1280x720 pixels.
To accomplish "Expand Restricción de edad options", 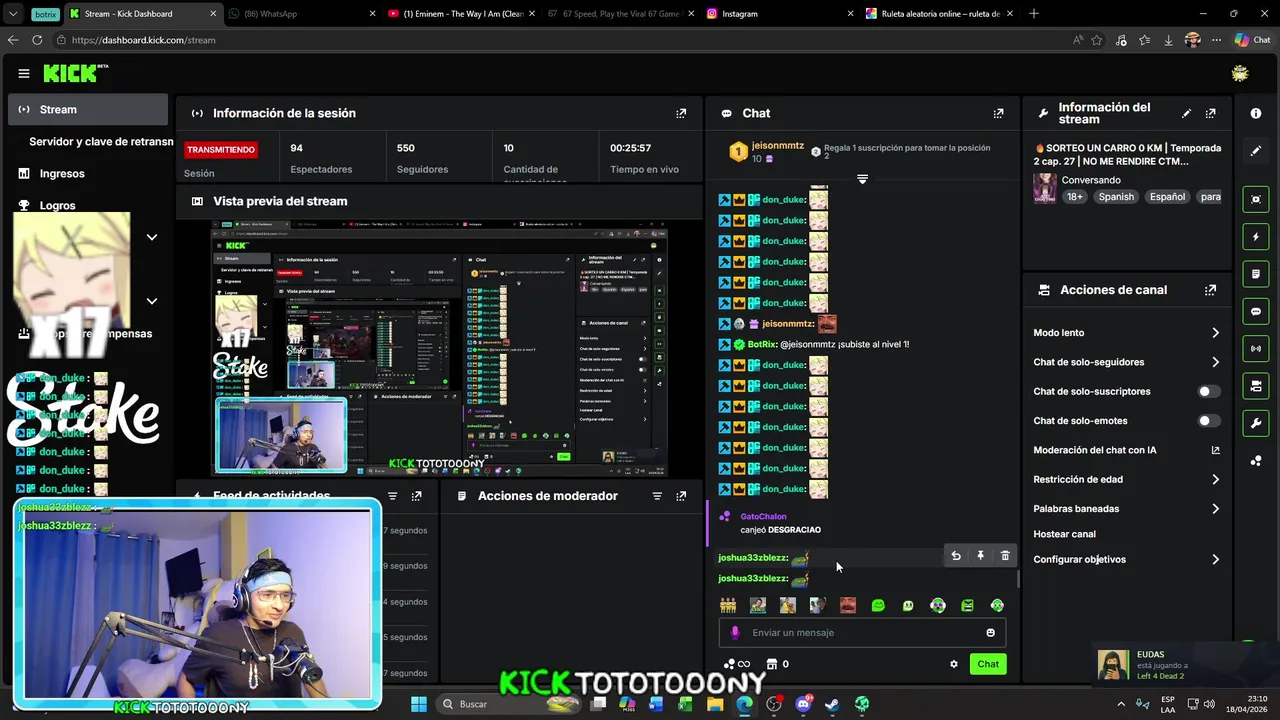I will tap(1215, 479).
